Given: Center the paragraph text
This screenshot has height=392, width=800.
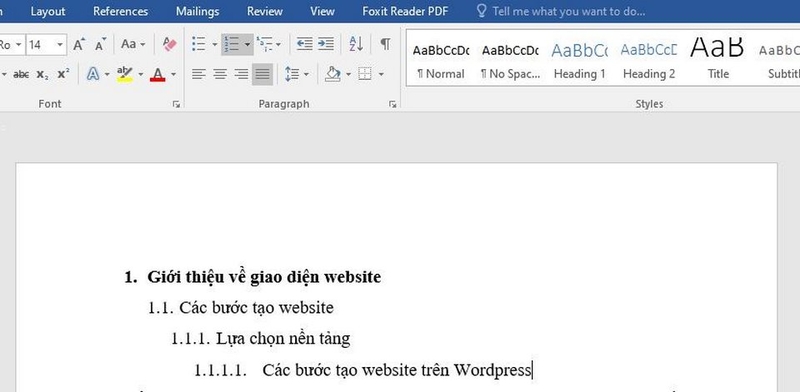Looking at the screenshot, I should (x=220, y=75).
